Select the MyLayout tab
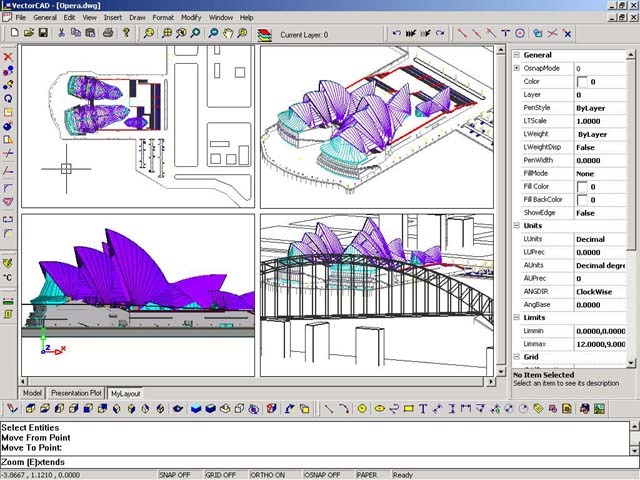This screenshot has height=480, width=640. click(x=126, y=393)
